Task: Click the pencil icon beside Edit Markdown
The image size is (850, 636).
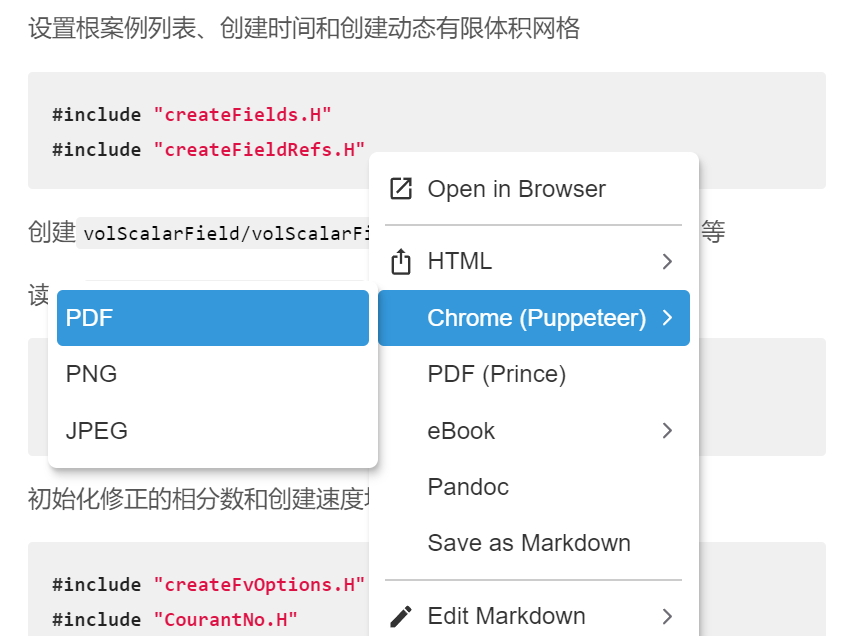Action: [x=402, y=616]
